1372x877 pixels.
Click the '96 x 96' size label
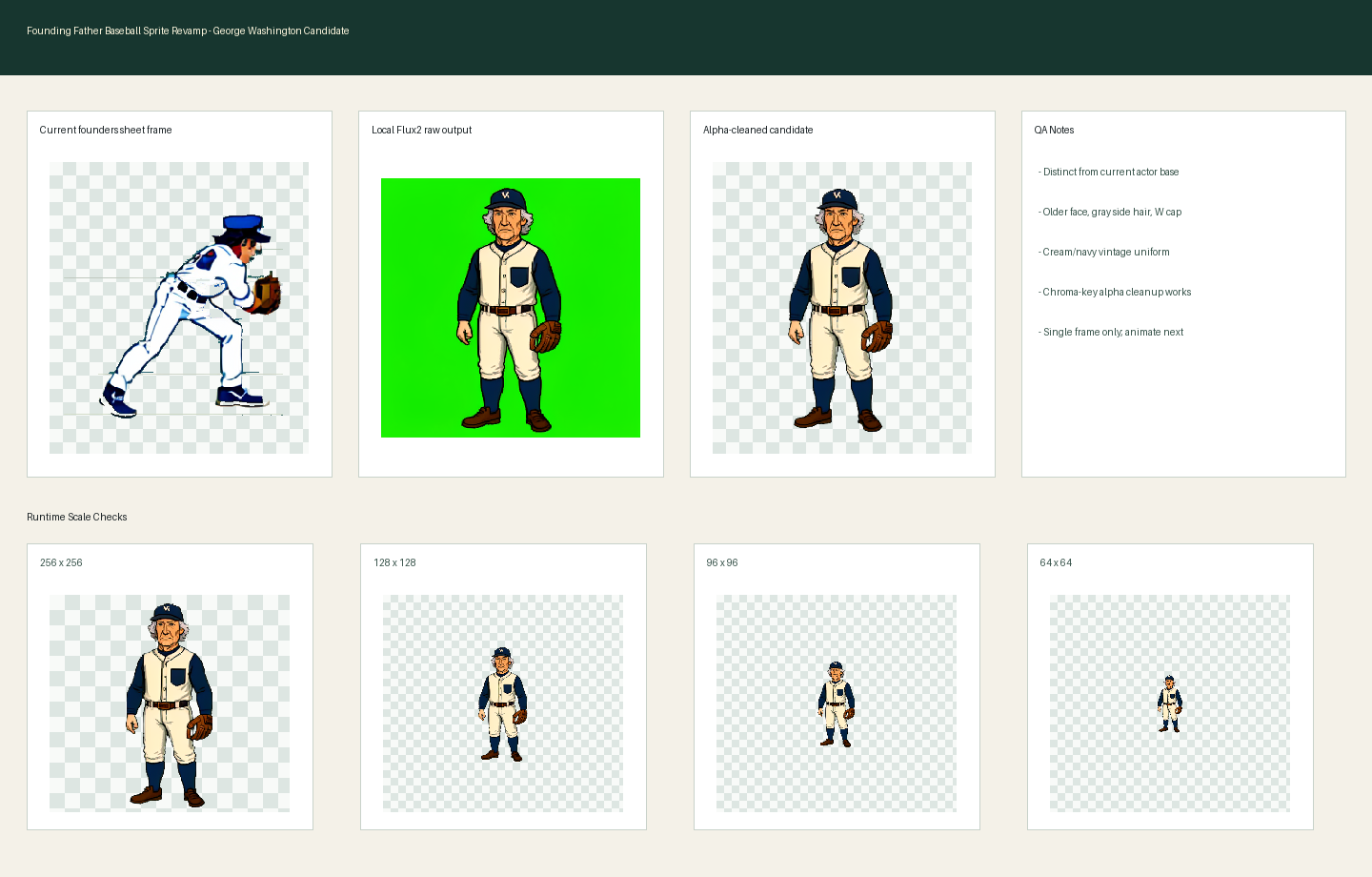(722, 563)
